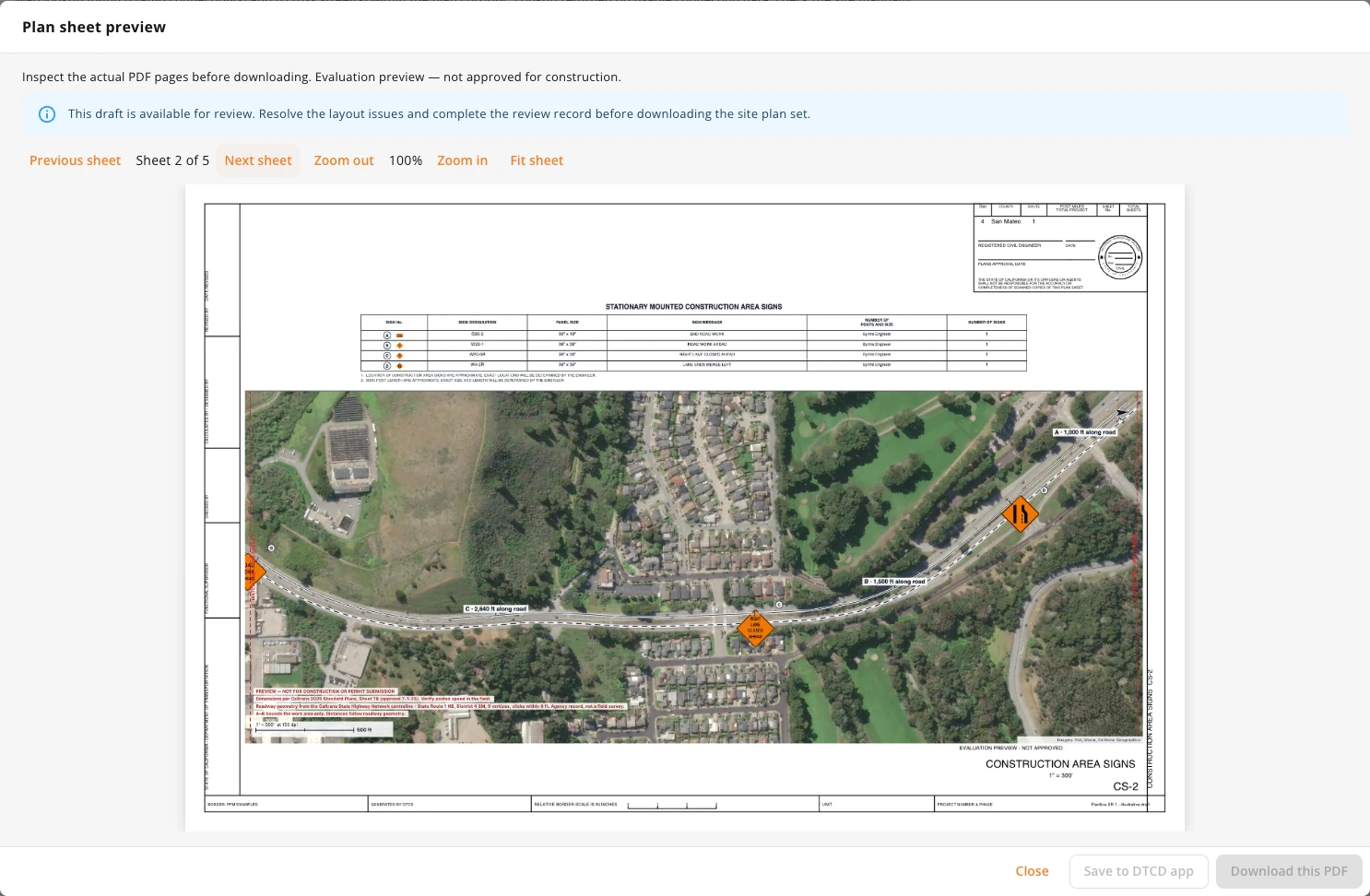
Task: Fit the sheet to the view
Action: (537, 160)
